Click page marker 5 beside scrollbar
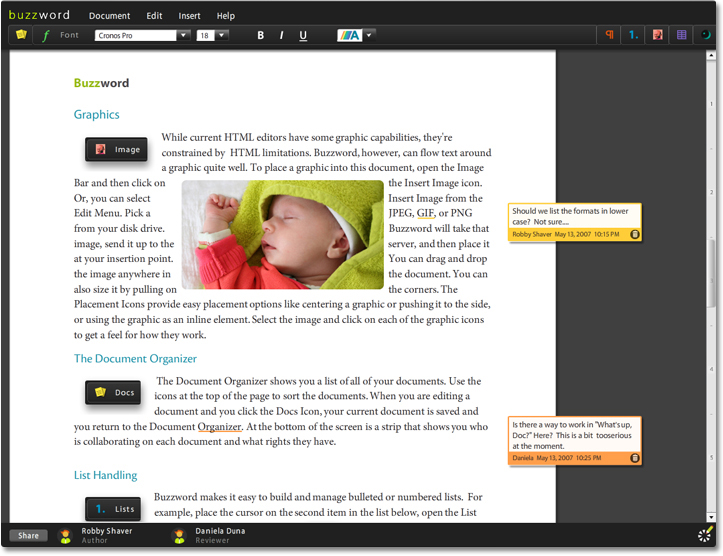The height and width of the screenshot is (556, 723). (712, 457)
